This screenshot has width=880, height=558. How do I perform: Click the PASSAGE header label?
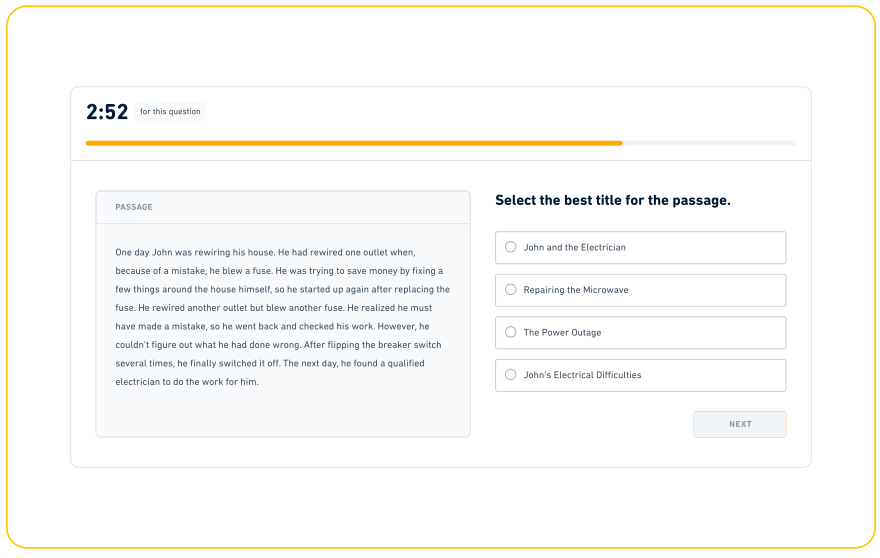click(134, 207)
